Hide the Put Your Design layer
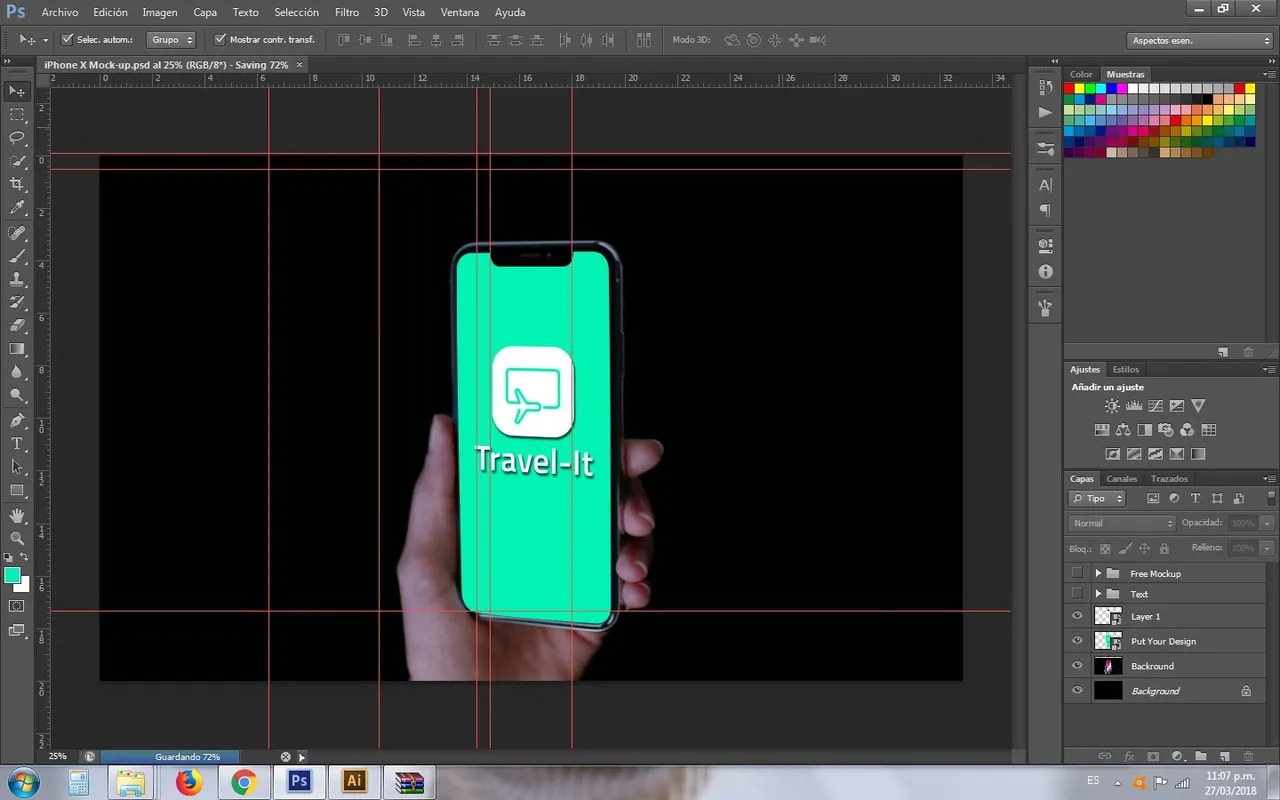Viewport: 1280px width, 800px height. tap(1077, 641)
